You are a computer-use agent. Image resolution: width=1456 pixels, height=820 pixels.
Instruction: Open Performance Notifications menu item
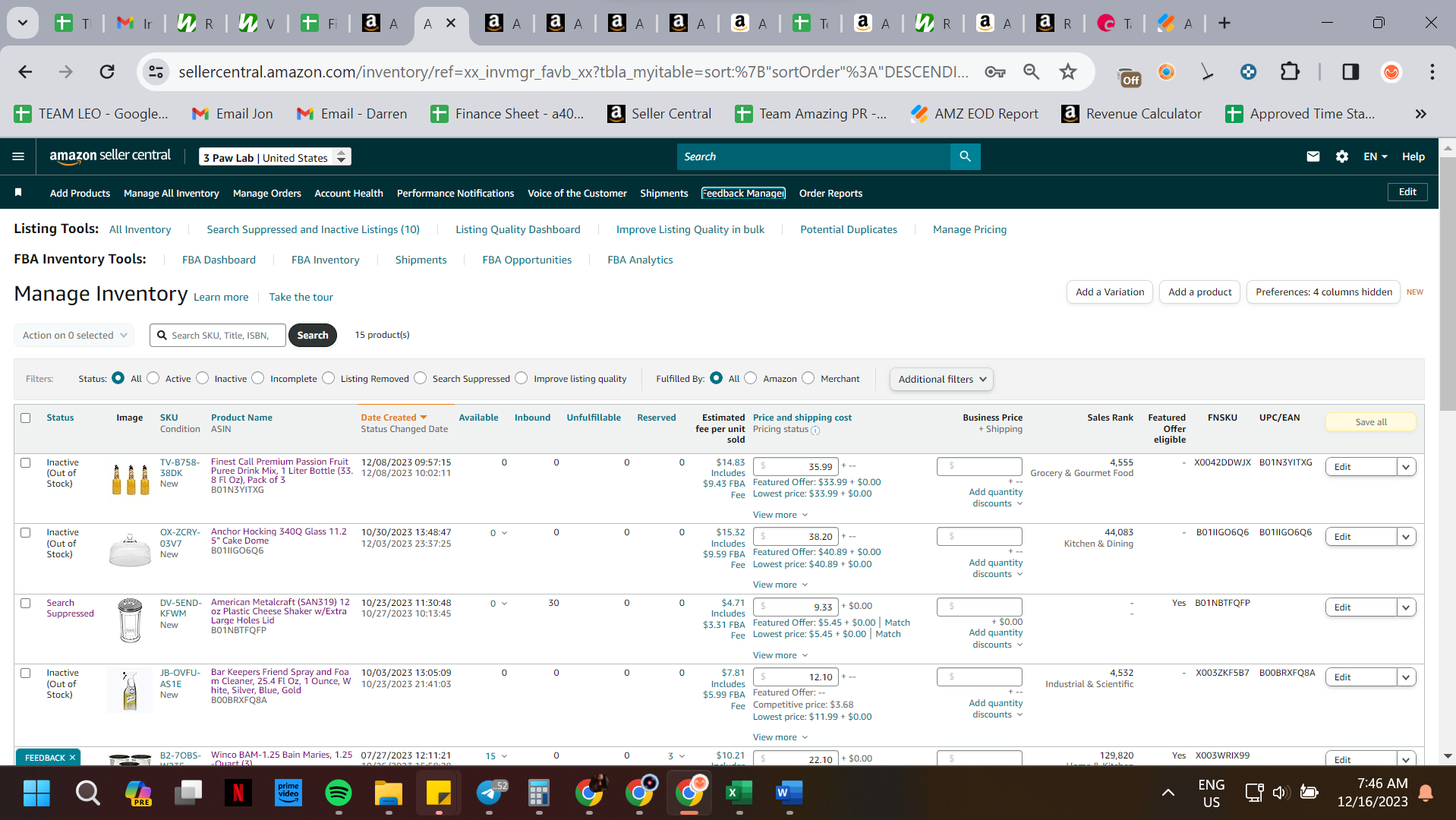pos(455,193)
